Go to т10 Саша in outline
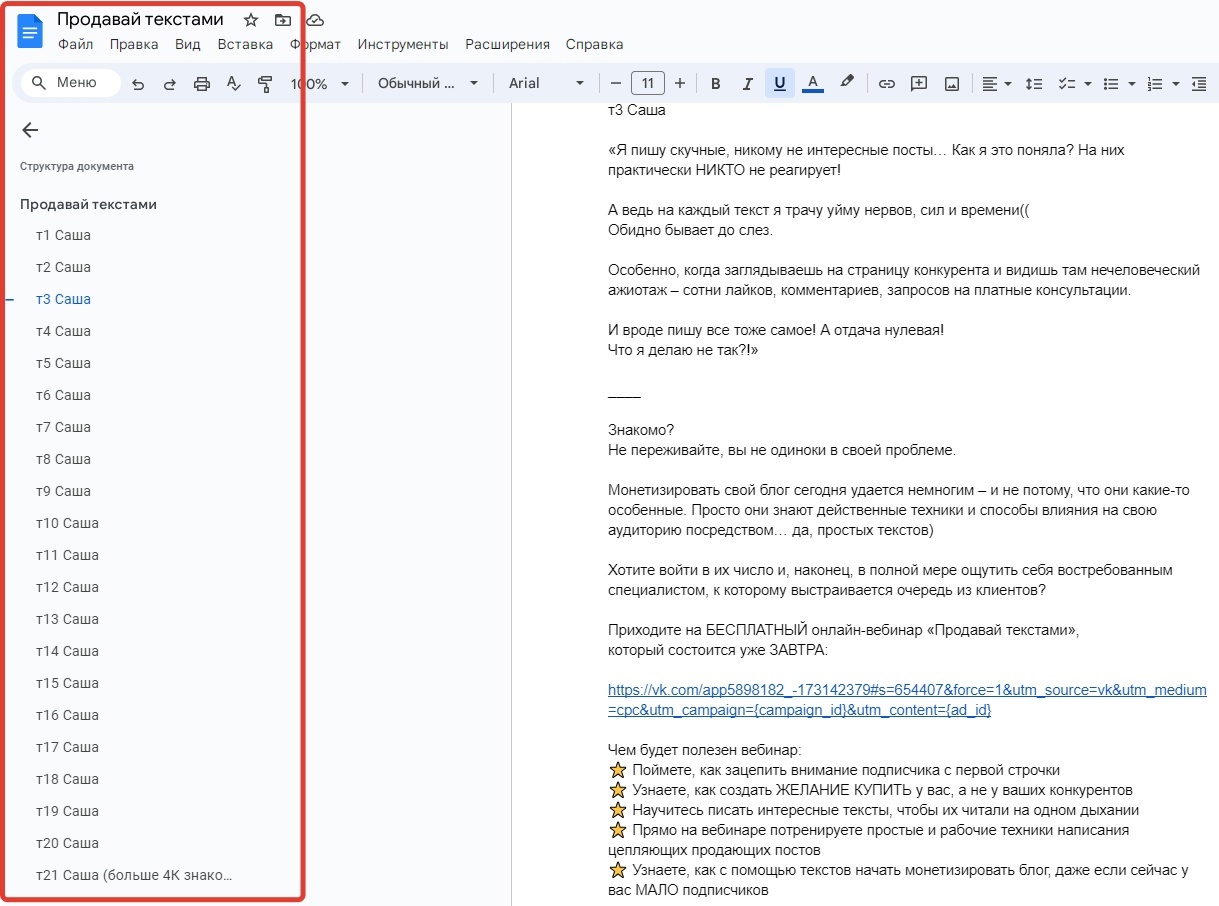 [x=67, y=523]
